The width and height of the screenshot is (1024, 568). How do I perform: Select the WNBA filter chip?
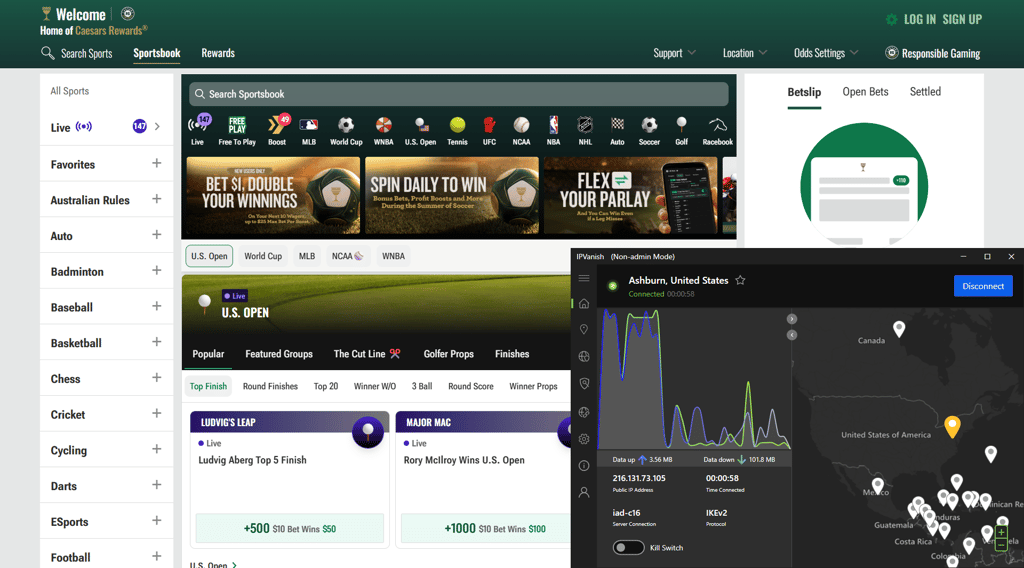tap(393, 256)
